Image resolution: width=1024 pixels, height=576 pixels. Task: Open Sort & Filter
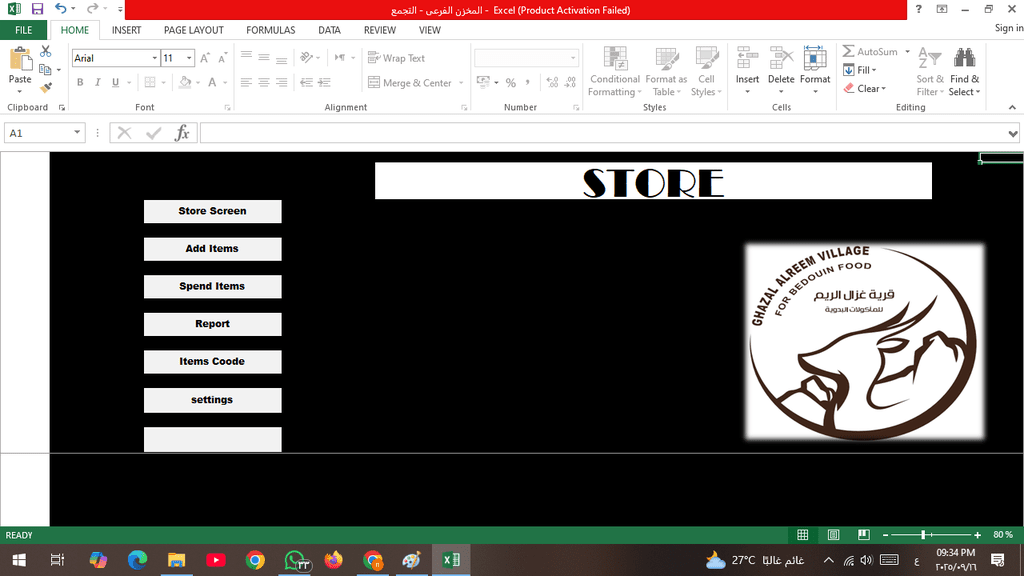click(x=930, y=72)
